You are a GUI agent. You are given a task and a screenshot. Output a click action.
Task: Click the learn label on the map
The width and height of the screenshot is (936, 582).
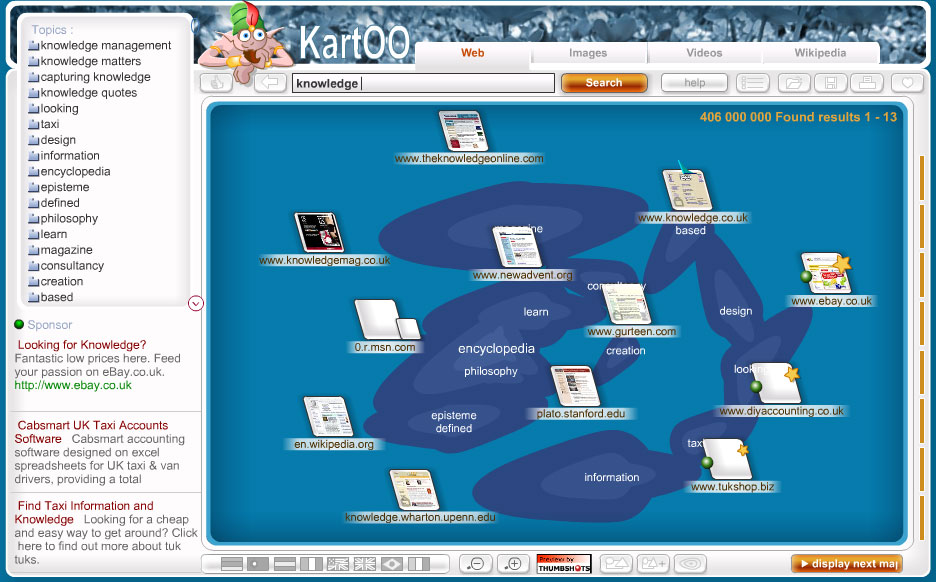[536, 312]
